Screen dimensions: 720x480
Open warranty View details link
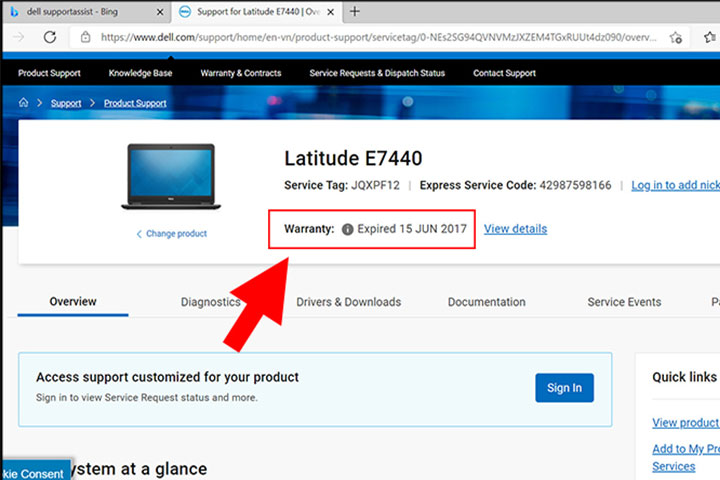point(515,229)
